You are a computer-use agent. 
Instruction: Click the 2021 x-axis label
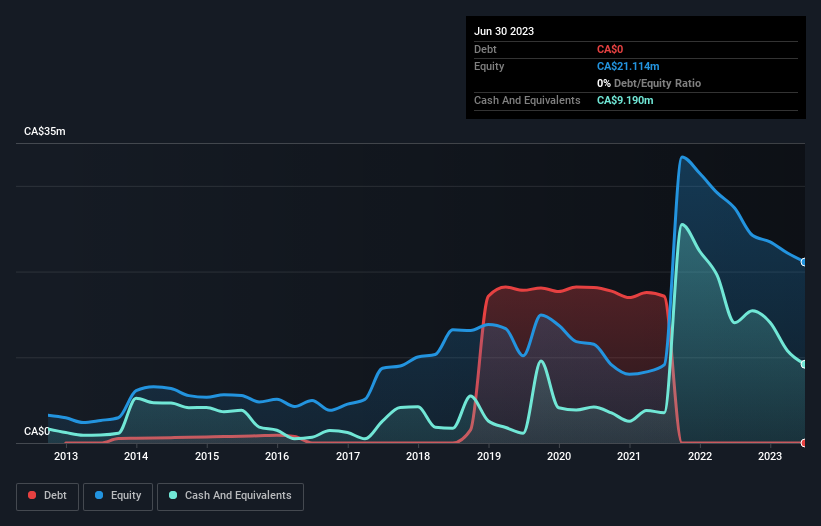point(629,456)
